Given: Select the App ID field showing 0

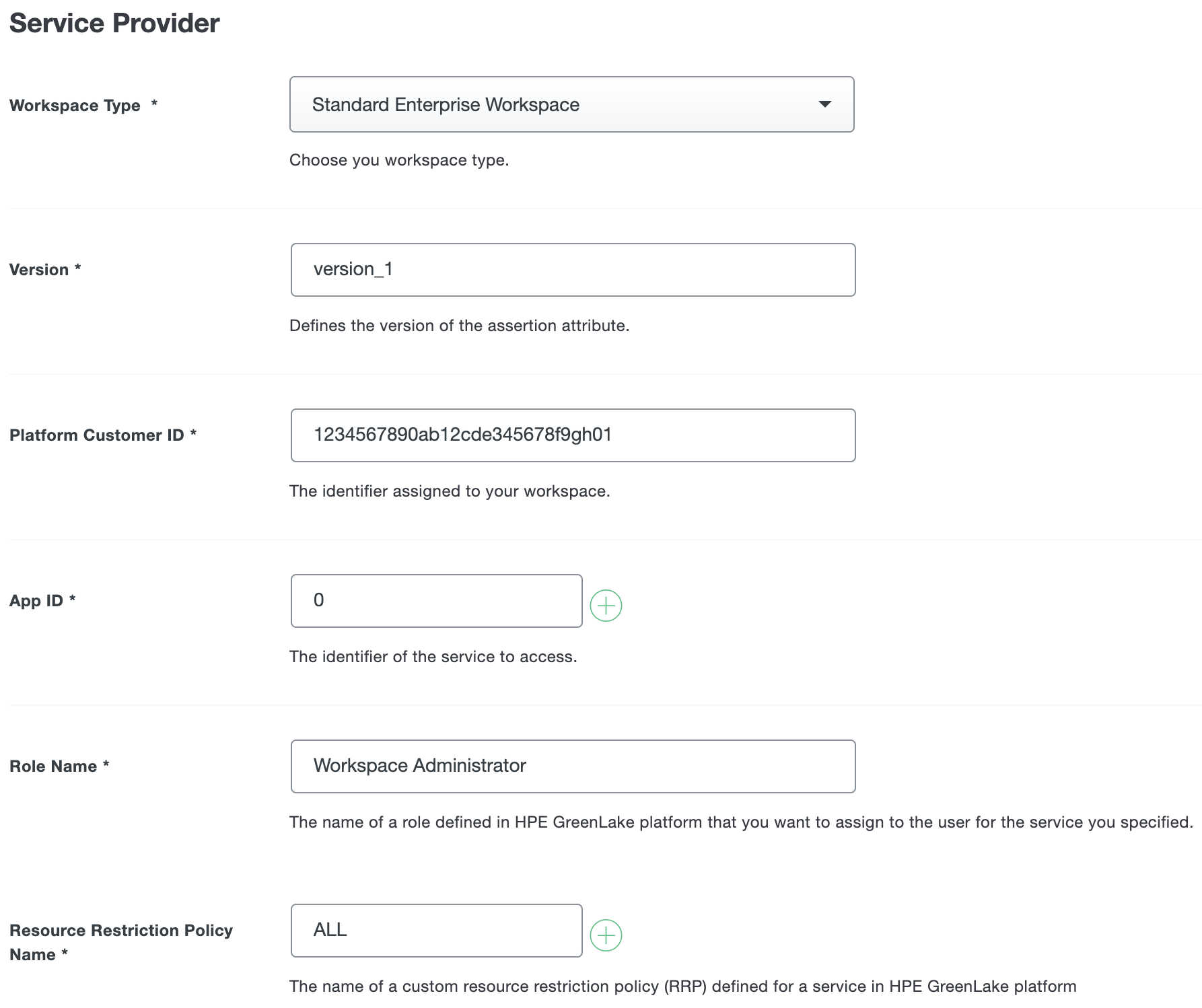Looking at the screenshot, I should (436, 600).
